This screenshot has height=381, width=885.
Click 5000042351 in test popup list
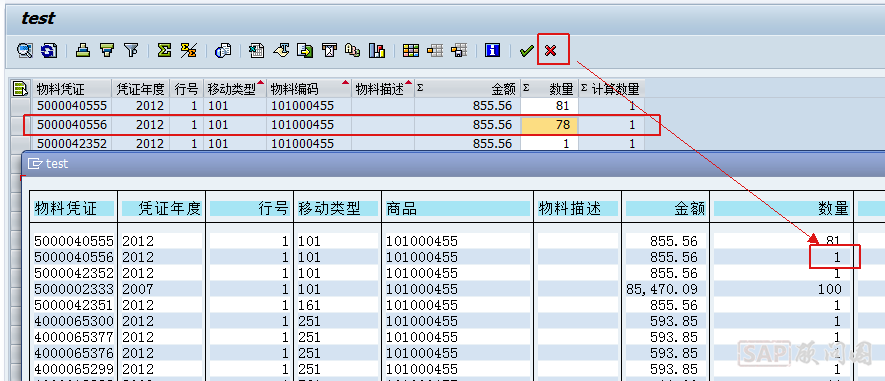pyautogui.click(x=73, y=305)
